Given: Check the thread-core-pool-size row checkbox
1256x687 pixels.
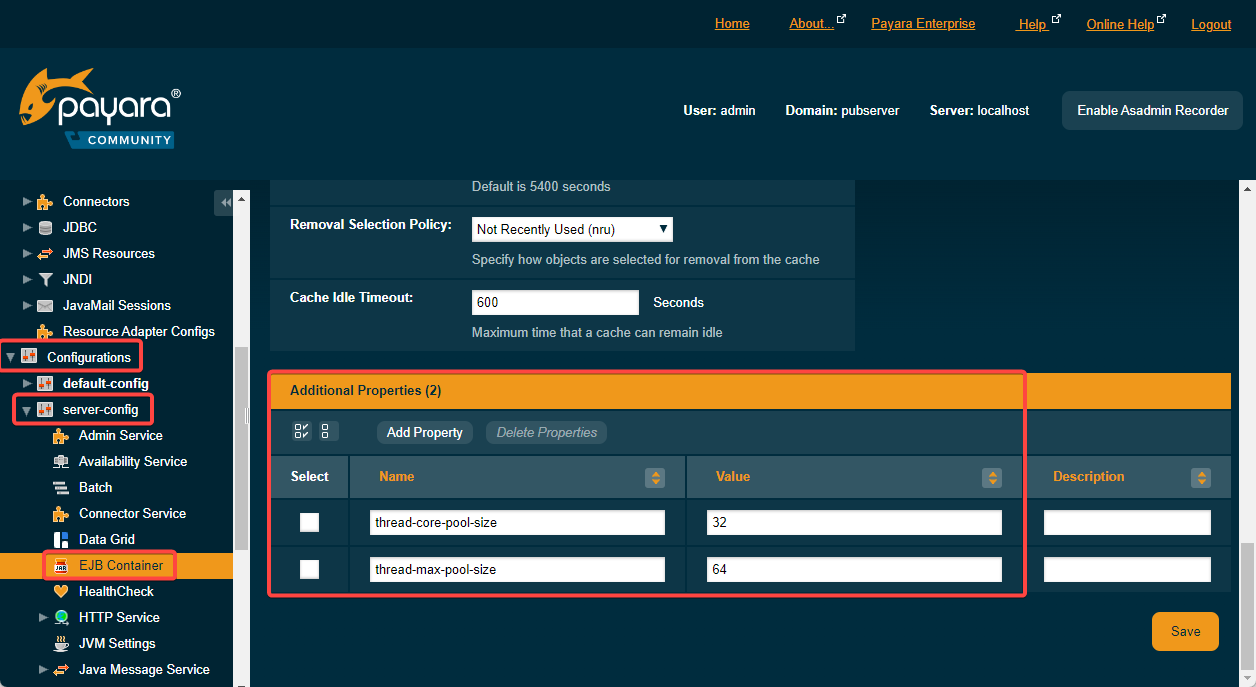Looking at the screenshot, I should point(310,522).
